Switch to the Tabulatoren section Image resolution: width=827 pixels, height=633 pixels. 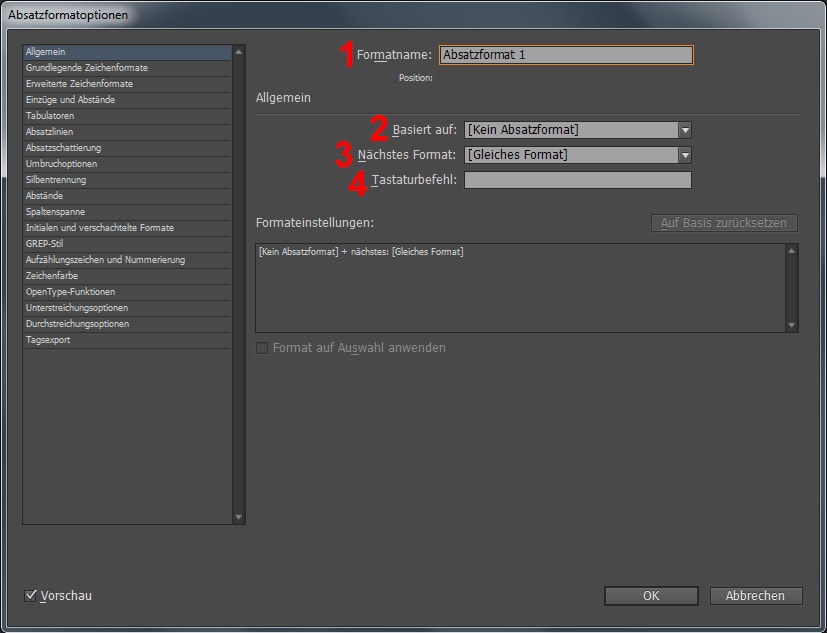coord(50,116)
